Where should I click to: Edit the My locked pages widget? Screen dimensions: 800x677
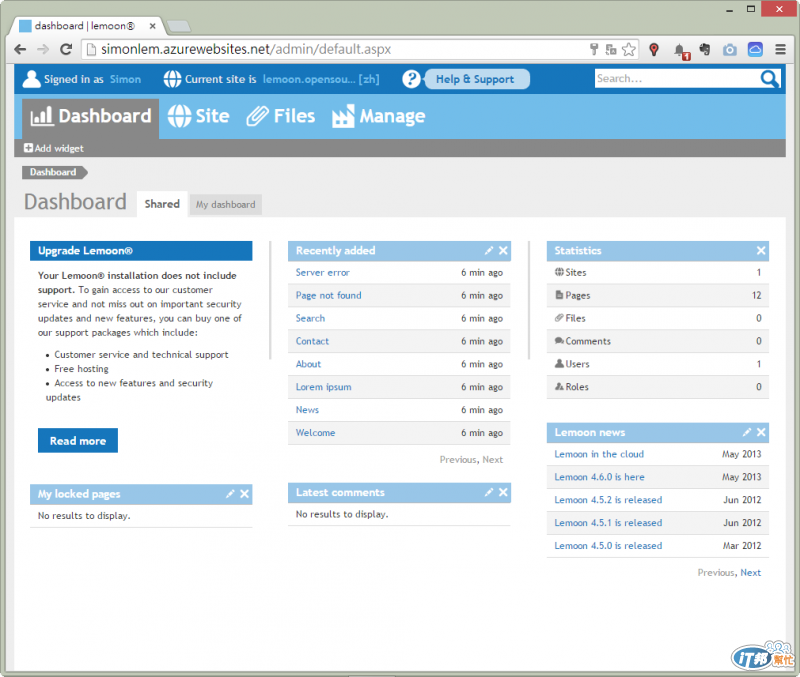(230, 493)
